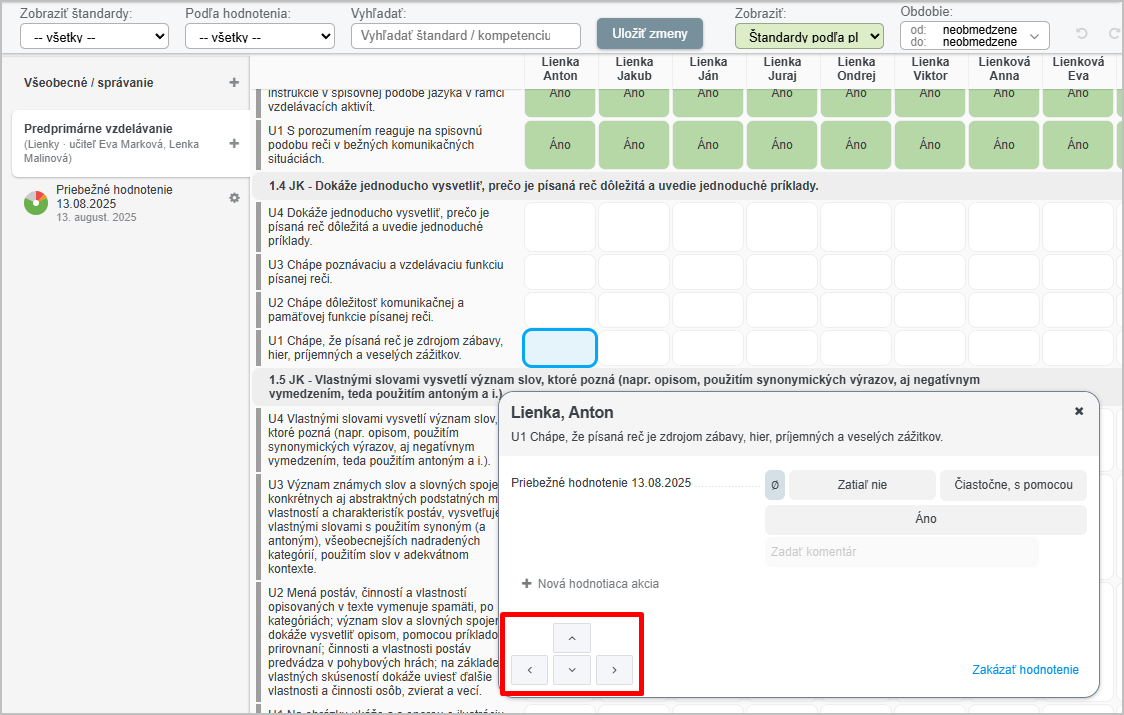This screenshot has height=715, width=1124.
Task: Click the down arrow navigation button
Action: pos(572,670)
